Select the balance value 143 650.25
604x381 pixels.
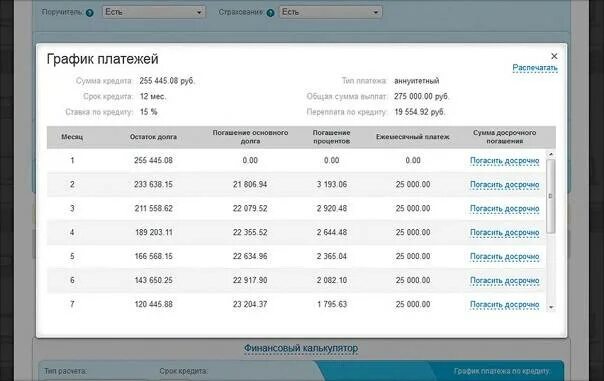[153, 280]
